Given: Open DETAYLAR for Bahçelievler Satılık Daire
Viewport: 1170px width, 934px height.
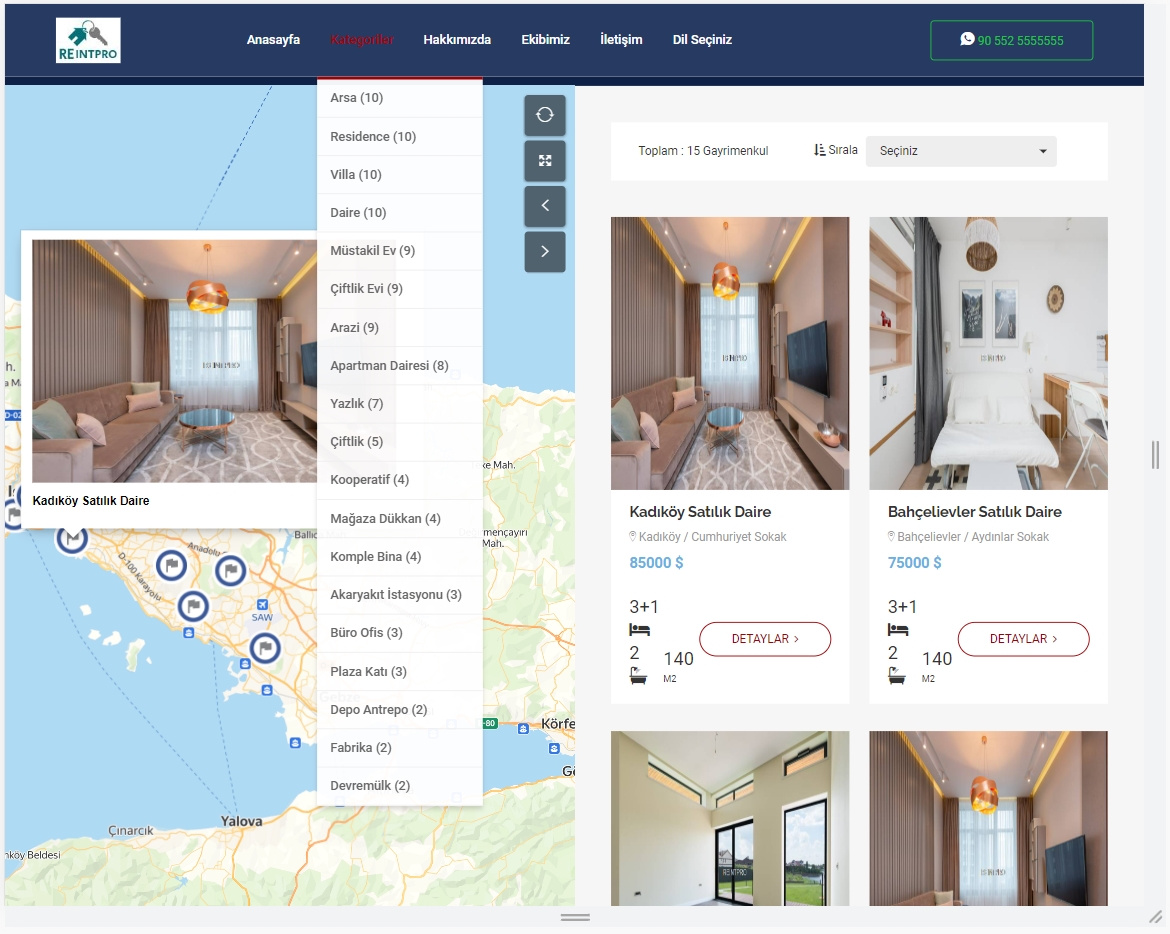Looking at the screenshot, I should [x=1023, y=639].
